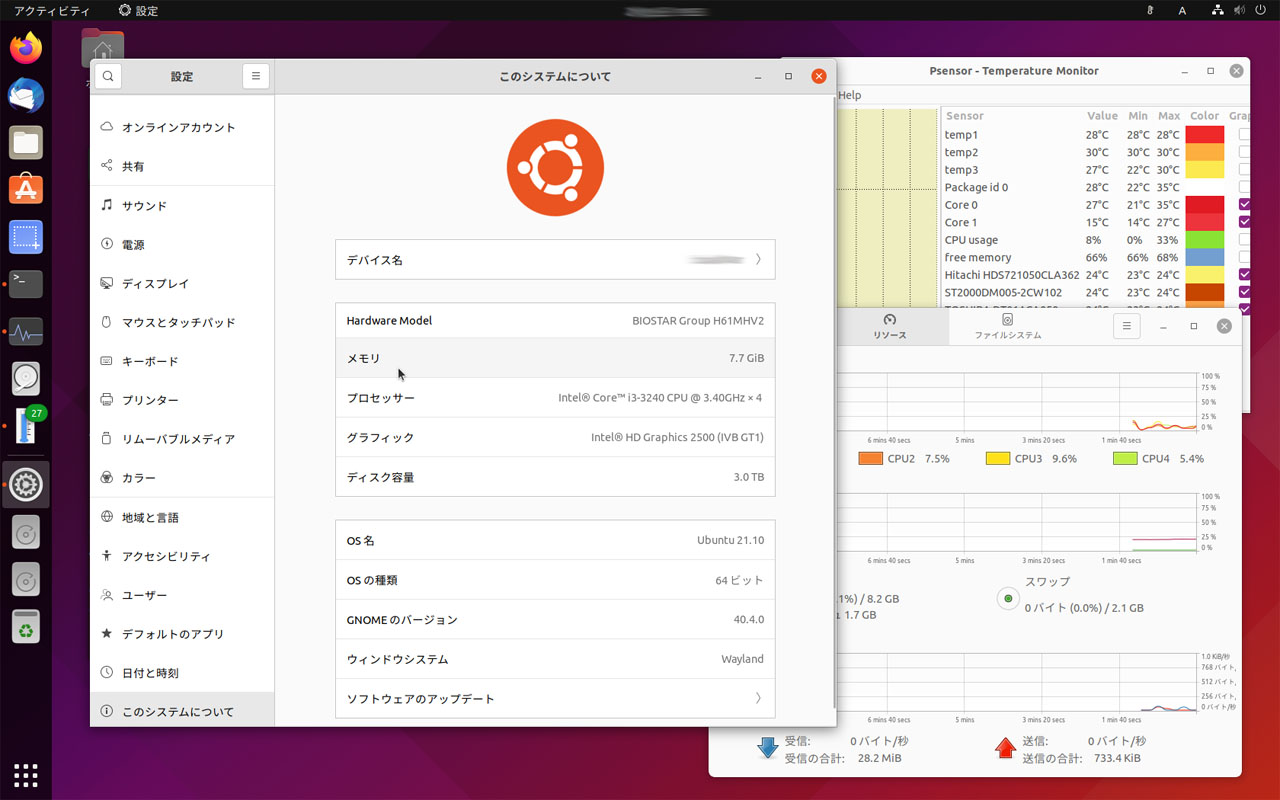Sort Psensor list by Max column header
Viewport: 1280px width, 800px height.
tap(1169, 116)
